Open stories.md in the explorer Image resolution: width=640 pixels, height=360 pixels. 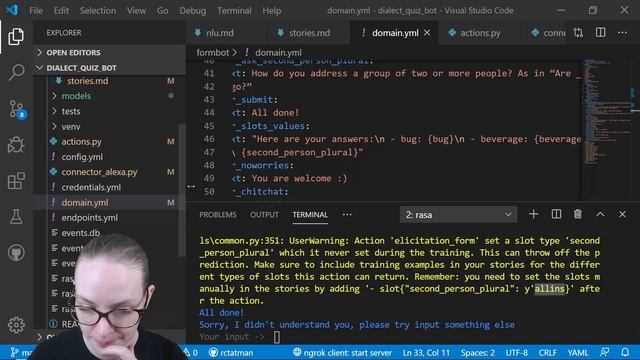[x=88, y=81]
